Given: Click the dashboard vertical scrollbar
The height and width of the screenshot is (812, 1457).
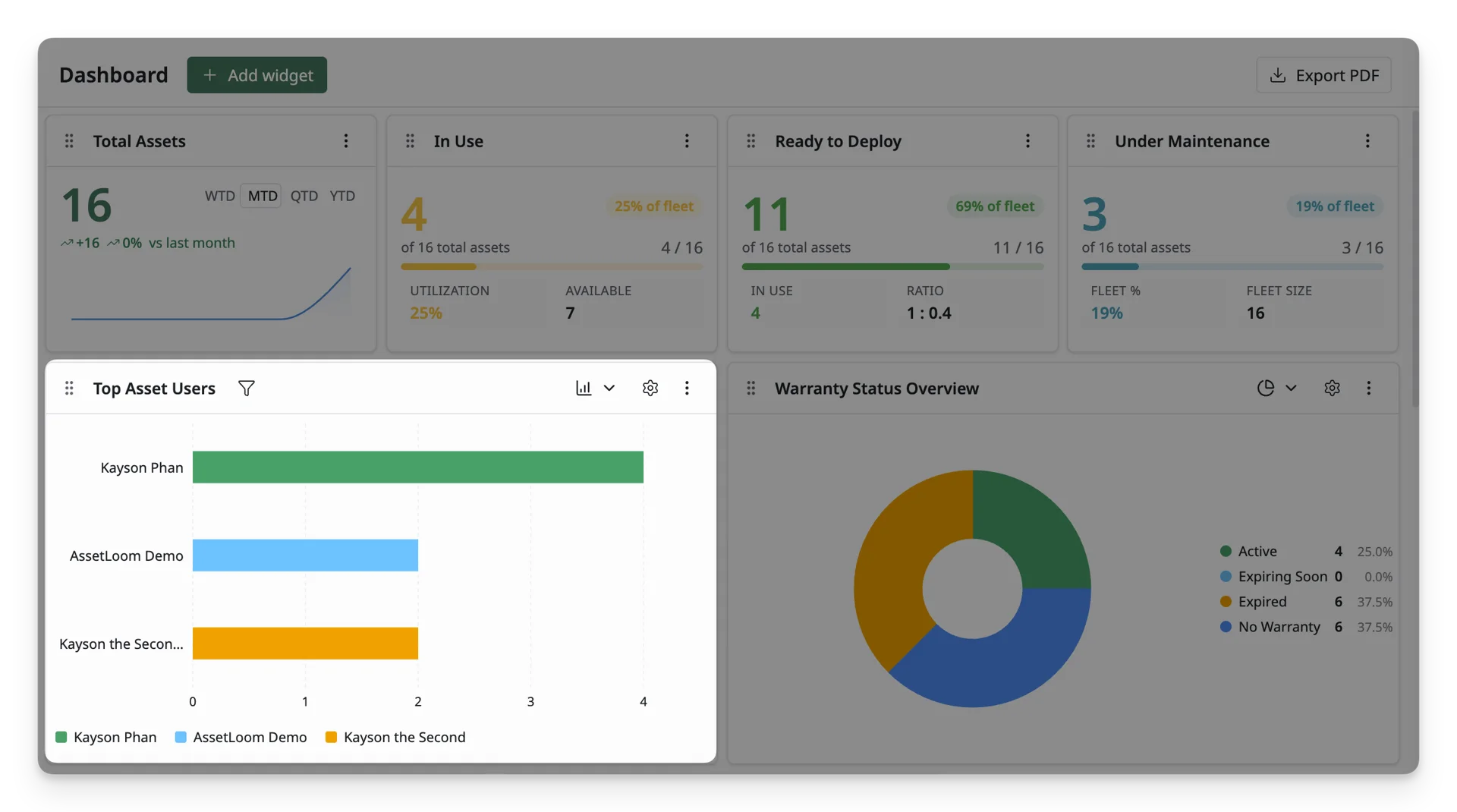Looking at the screenshot, I should coord(1415,258).
